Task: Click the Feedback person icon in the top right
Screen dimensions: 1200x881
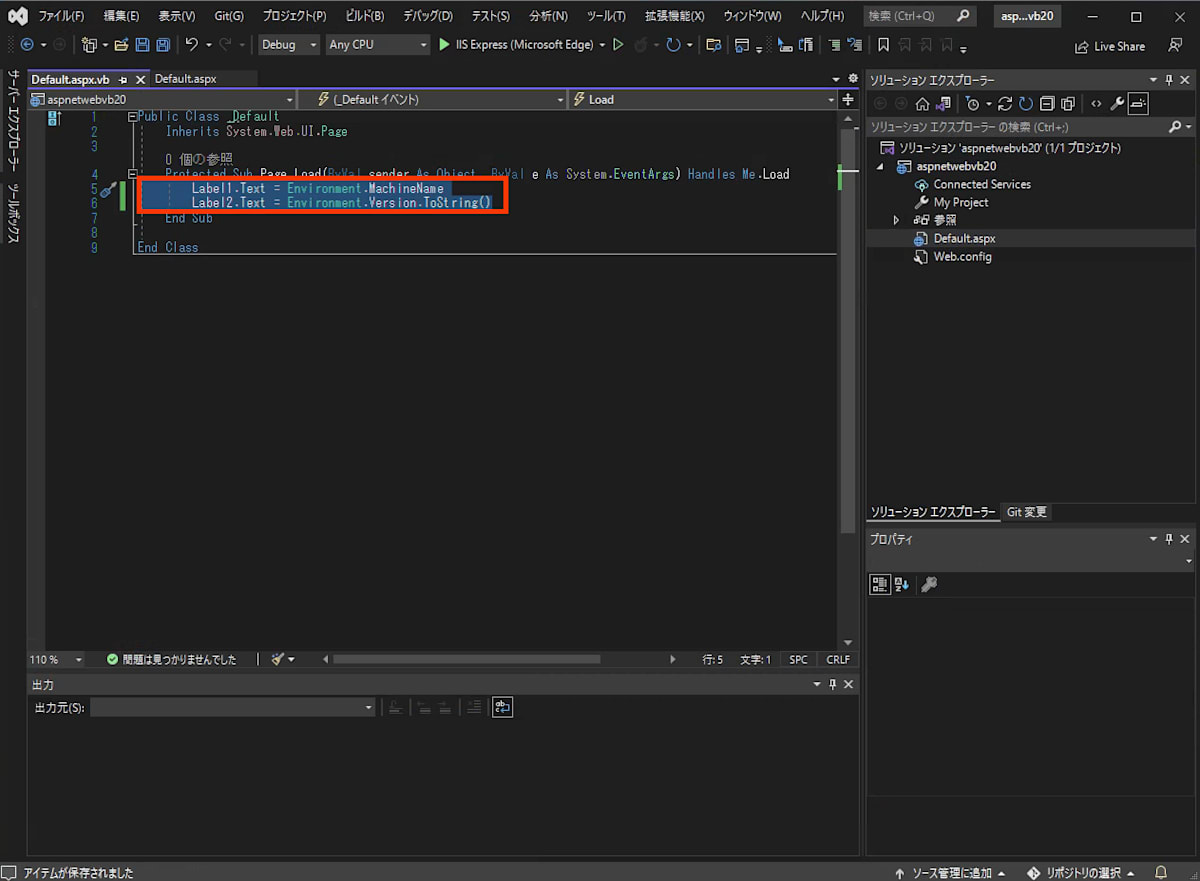Action: click(x=1175, y=45)
